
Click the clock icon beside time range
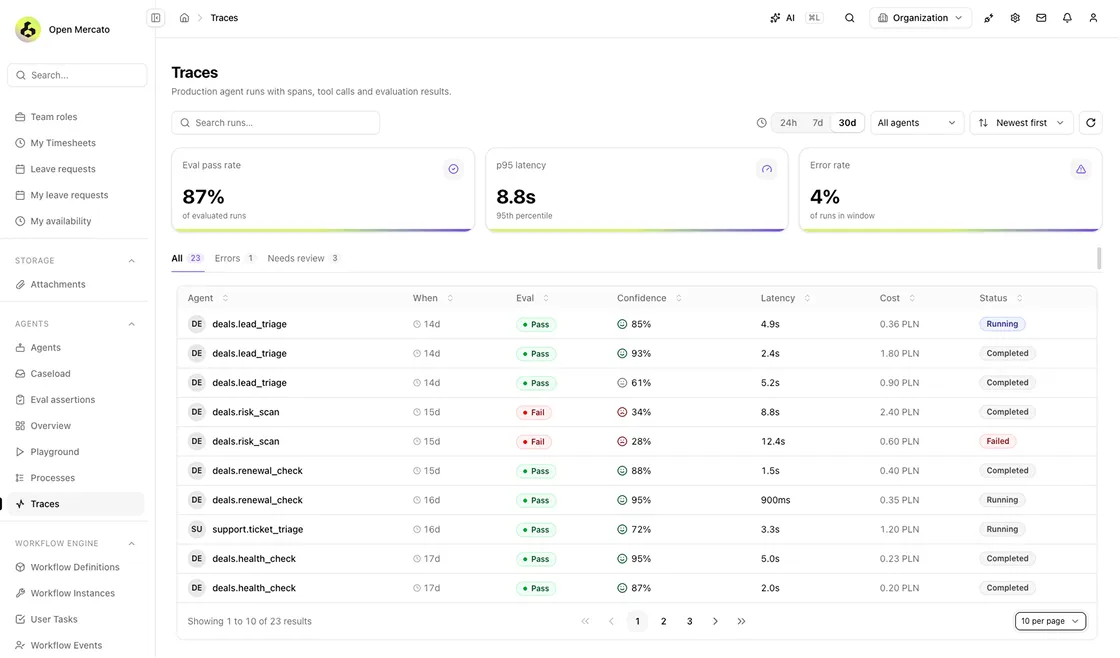pyautogui.click(x=761, y=123)
